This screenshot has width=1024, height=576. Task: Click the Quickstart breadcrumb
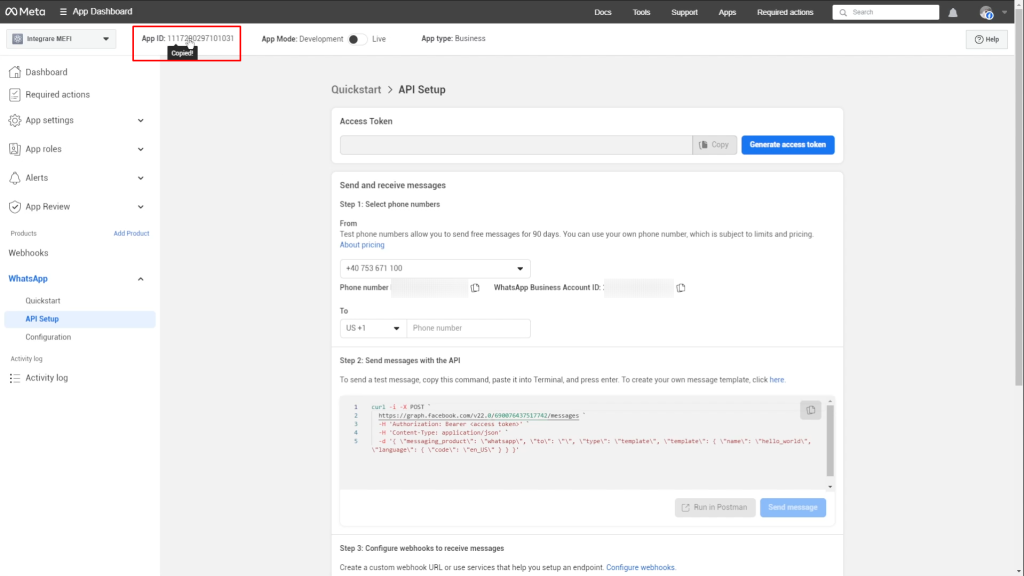[356, 89]
